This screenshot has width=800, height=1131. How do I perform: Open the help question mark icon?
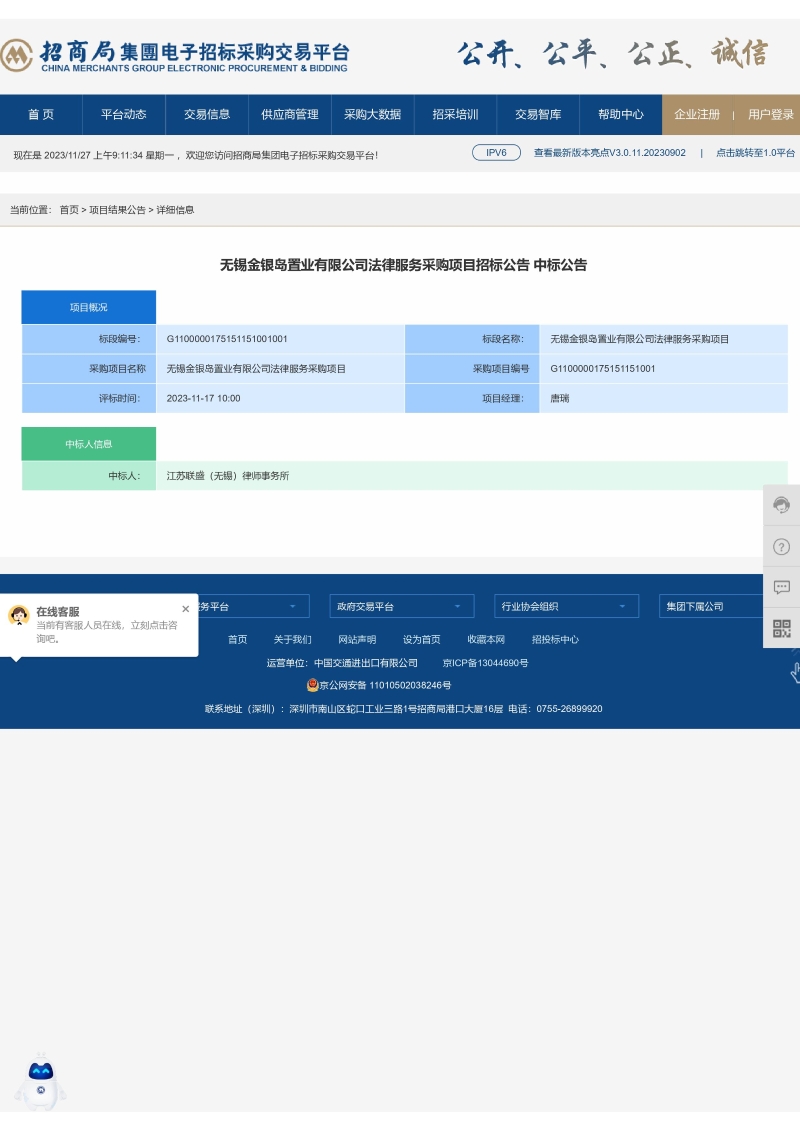tap(782, 546)
